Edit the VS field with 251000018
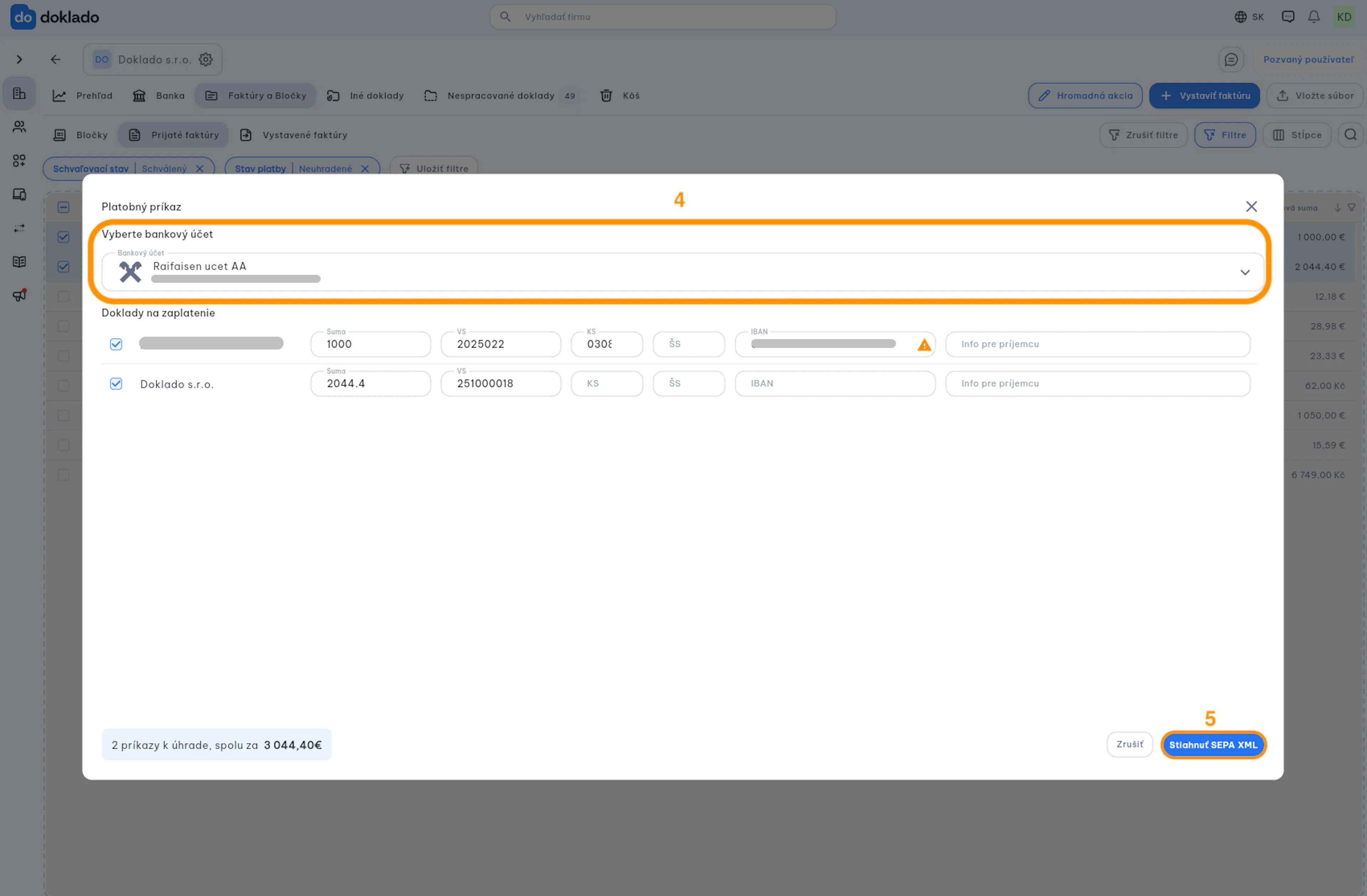This screenshot has height=896, width=1367. click(x=500, y=384)
